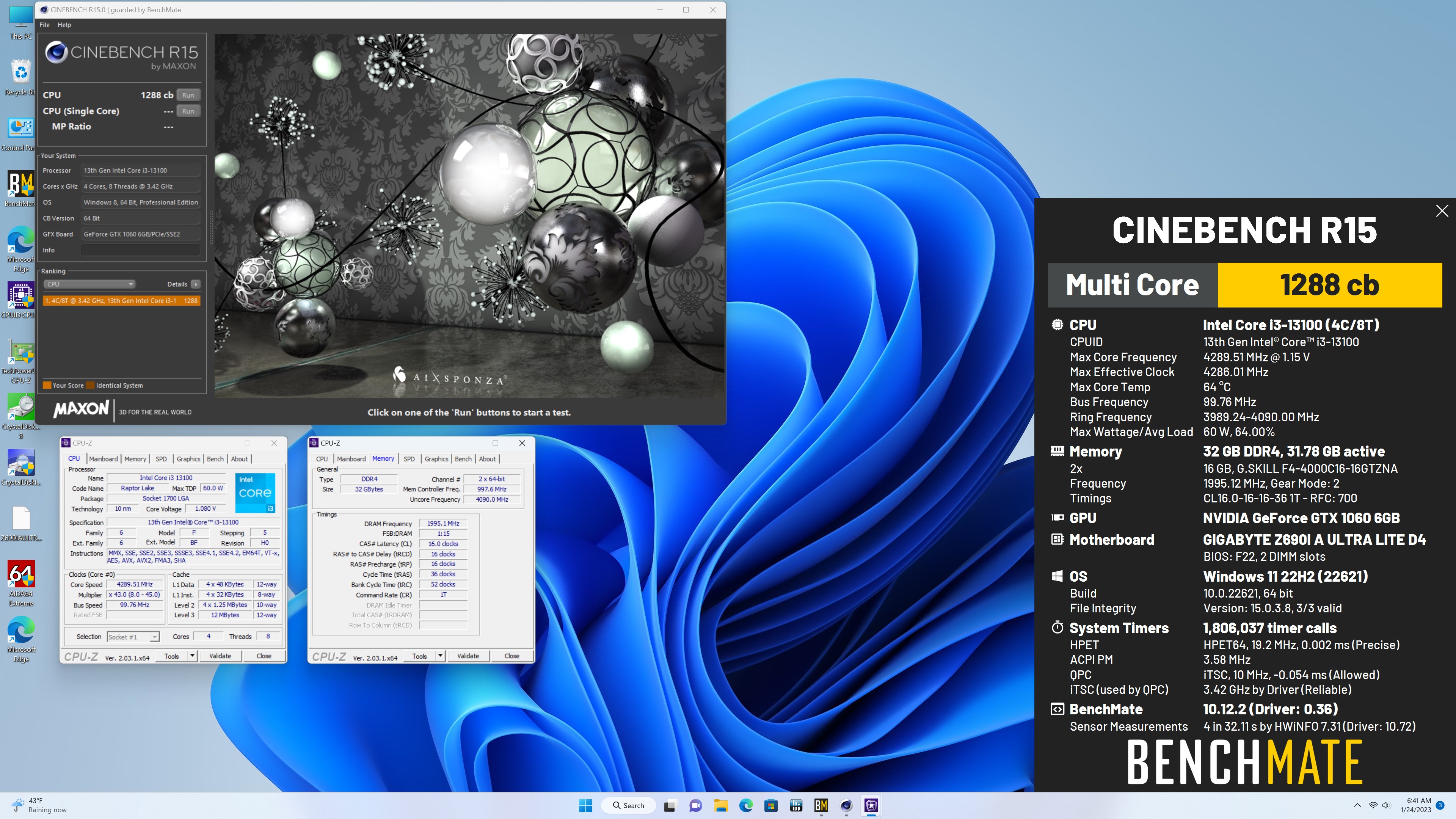Open the Recycle Bin desktop icon
The image size is (1456, 819).
20,77
